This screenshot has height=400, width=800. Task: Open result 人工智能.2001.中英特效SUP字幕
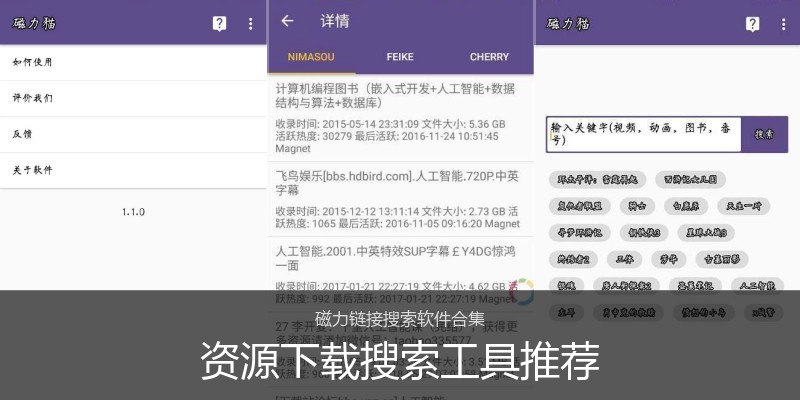[401, 274]
